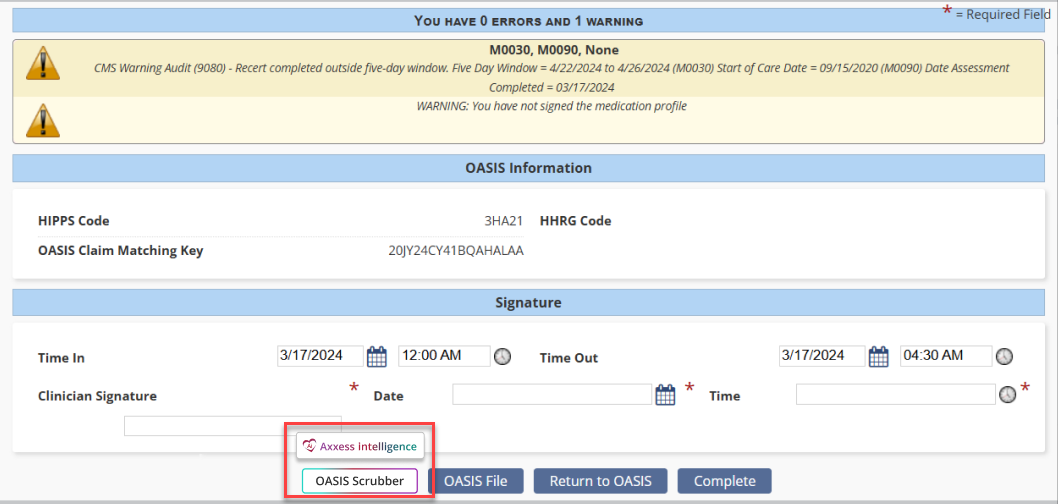Click the Axxess Intelligence badge

(x=360, y=446)
